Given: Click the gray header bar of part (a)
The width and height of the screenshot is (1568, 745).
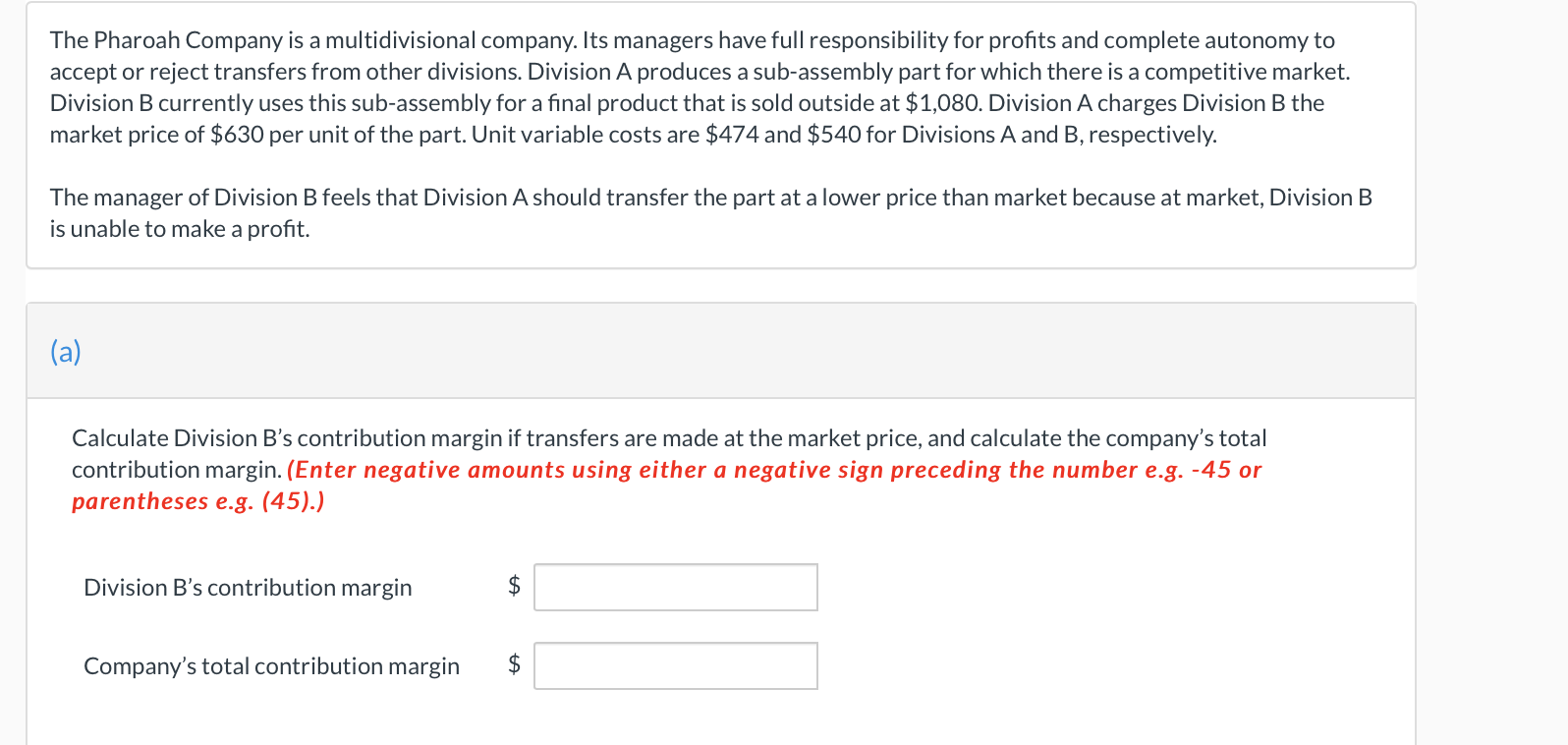Looking at the screenshot, I should 721,351.
